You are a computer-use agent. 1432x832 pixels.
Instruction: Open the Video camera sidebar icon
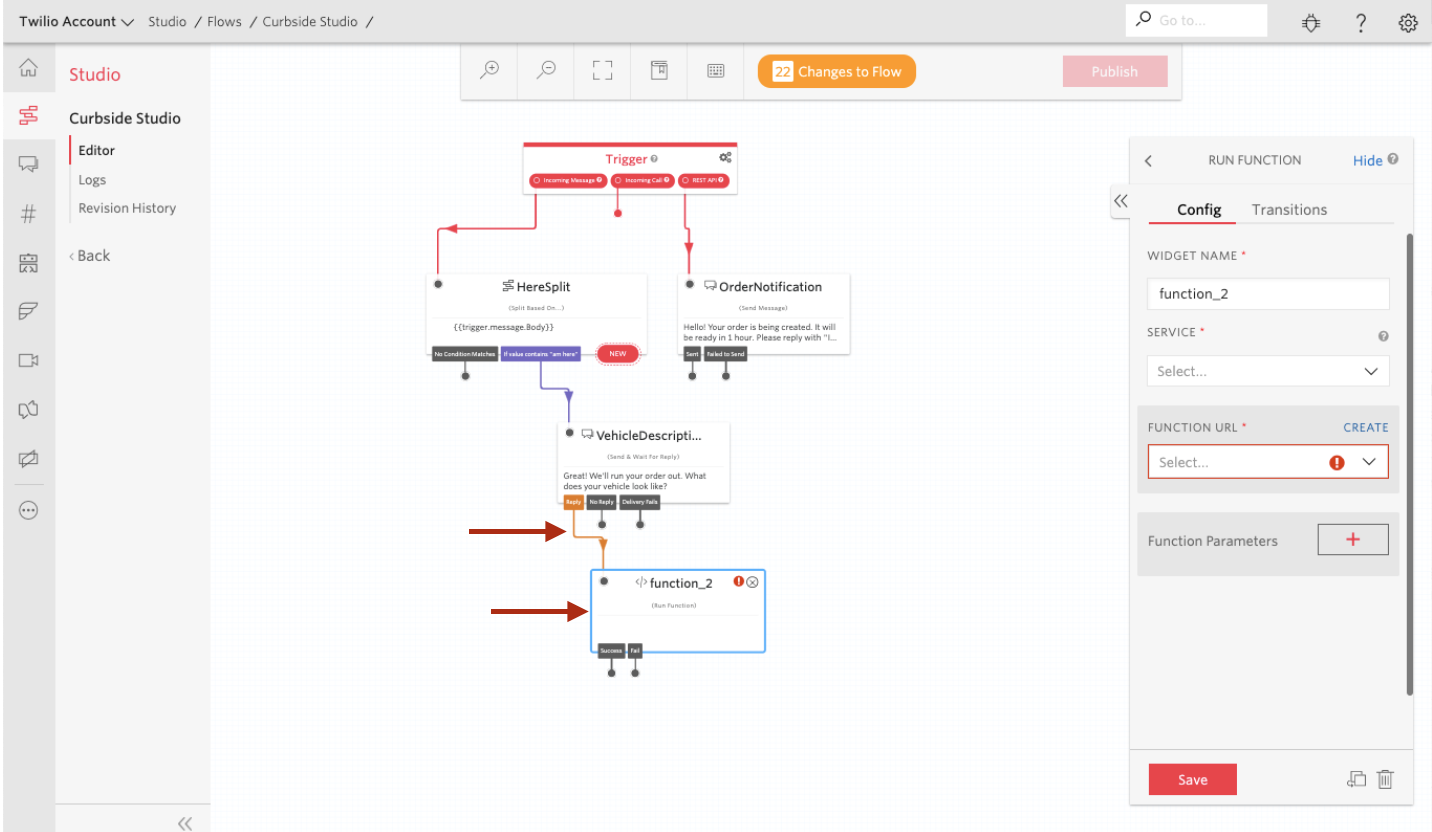click(x=28, y=360)
